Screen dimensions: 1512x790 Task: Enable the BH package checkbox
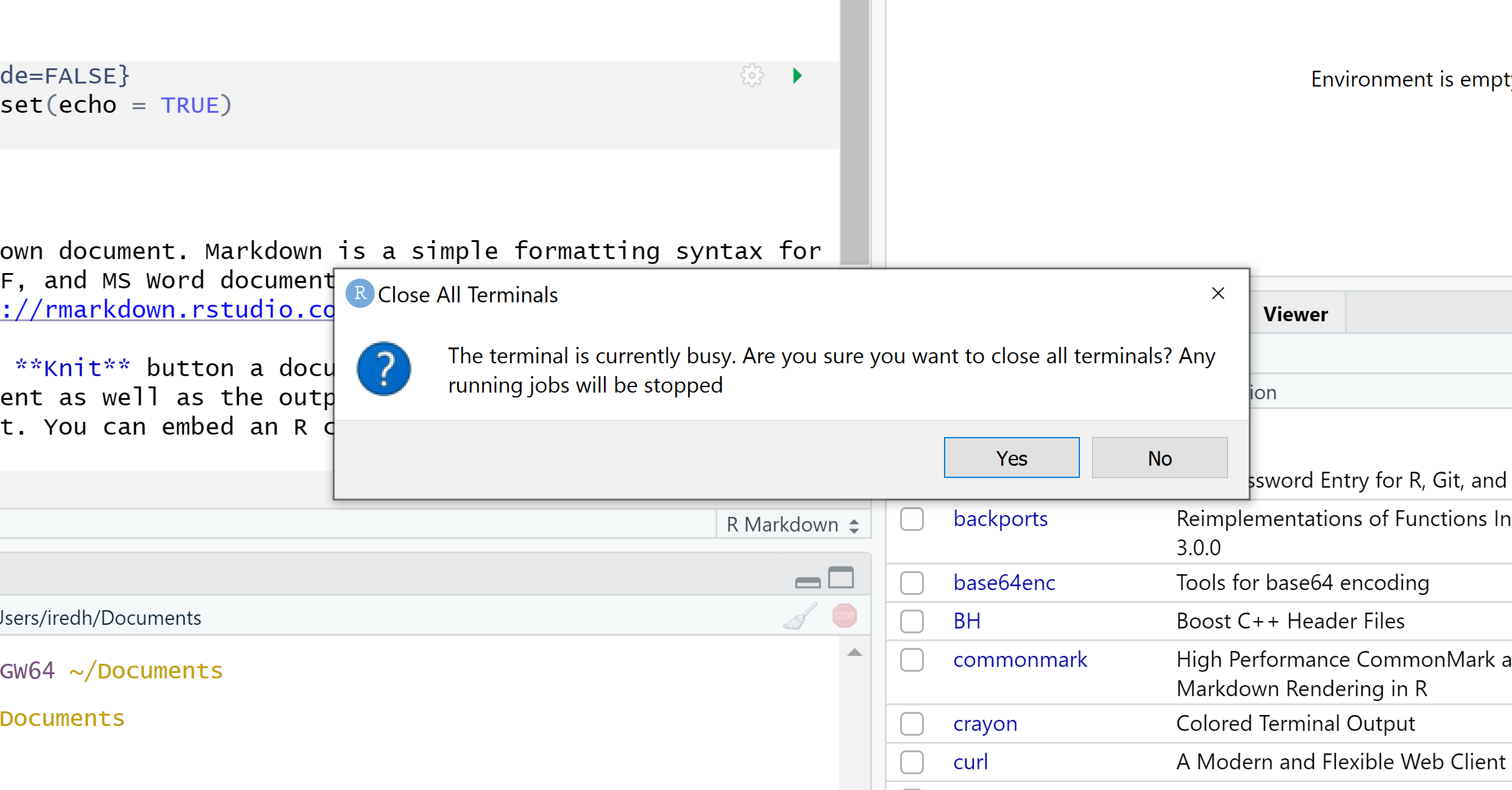912,622
